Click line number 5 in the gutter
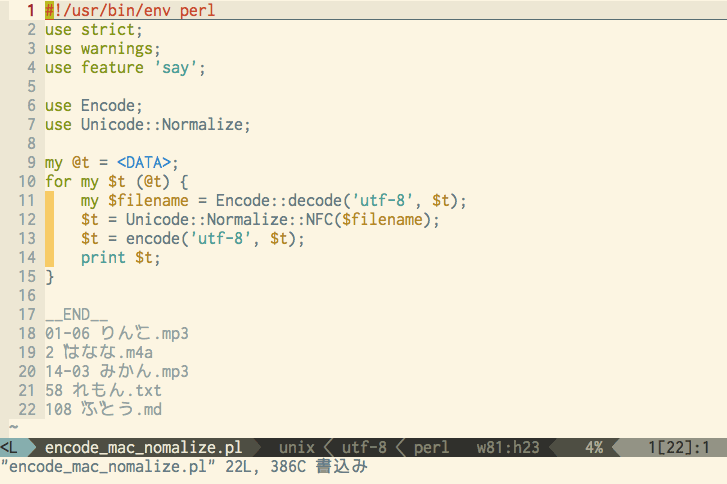 pyautogui.click(x=31, y=87)
